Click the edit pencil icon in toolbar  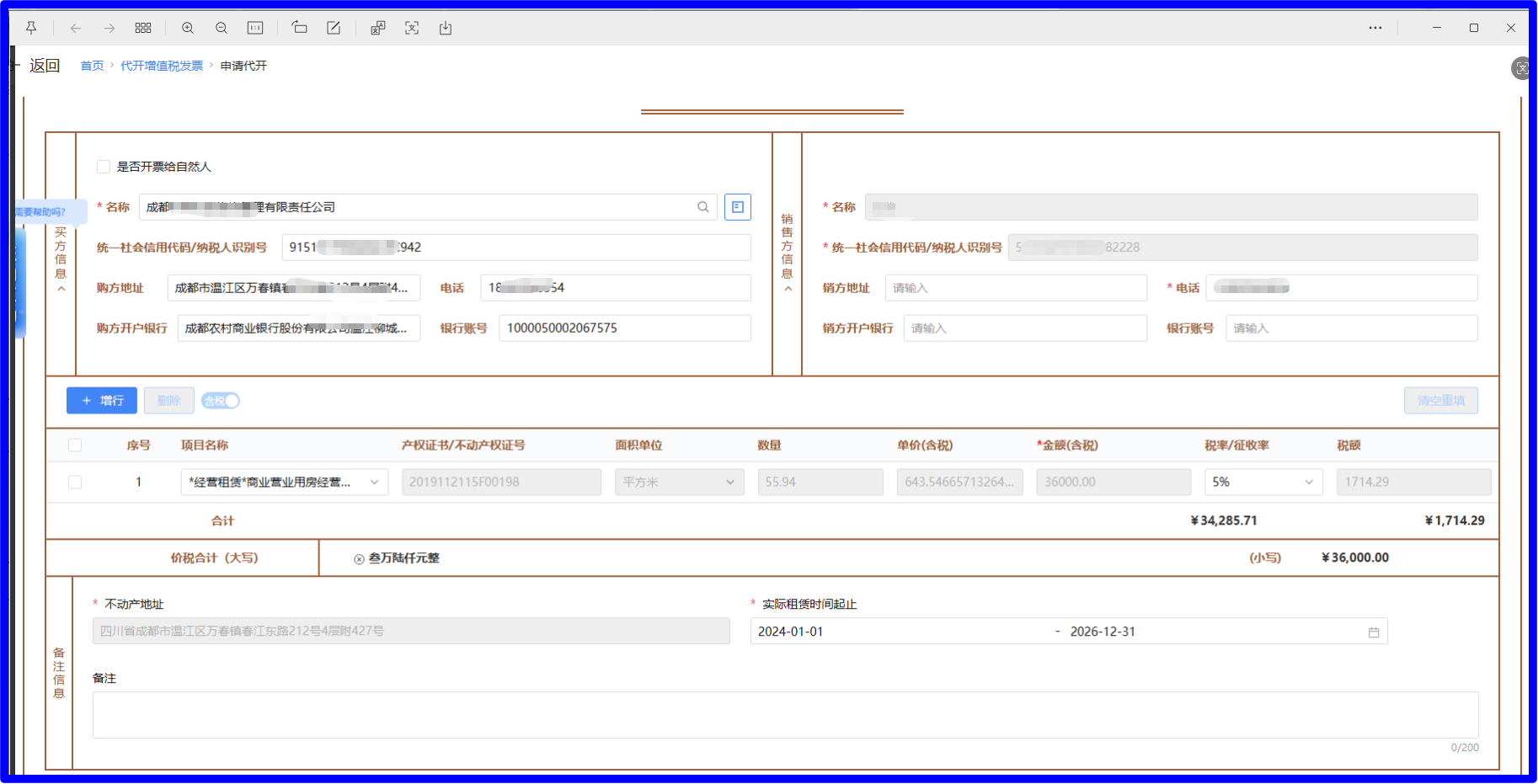[x=334, y=28]
